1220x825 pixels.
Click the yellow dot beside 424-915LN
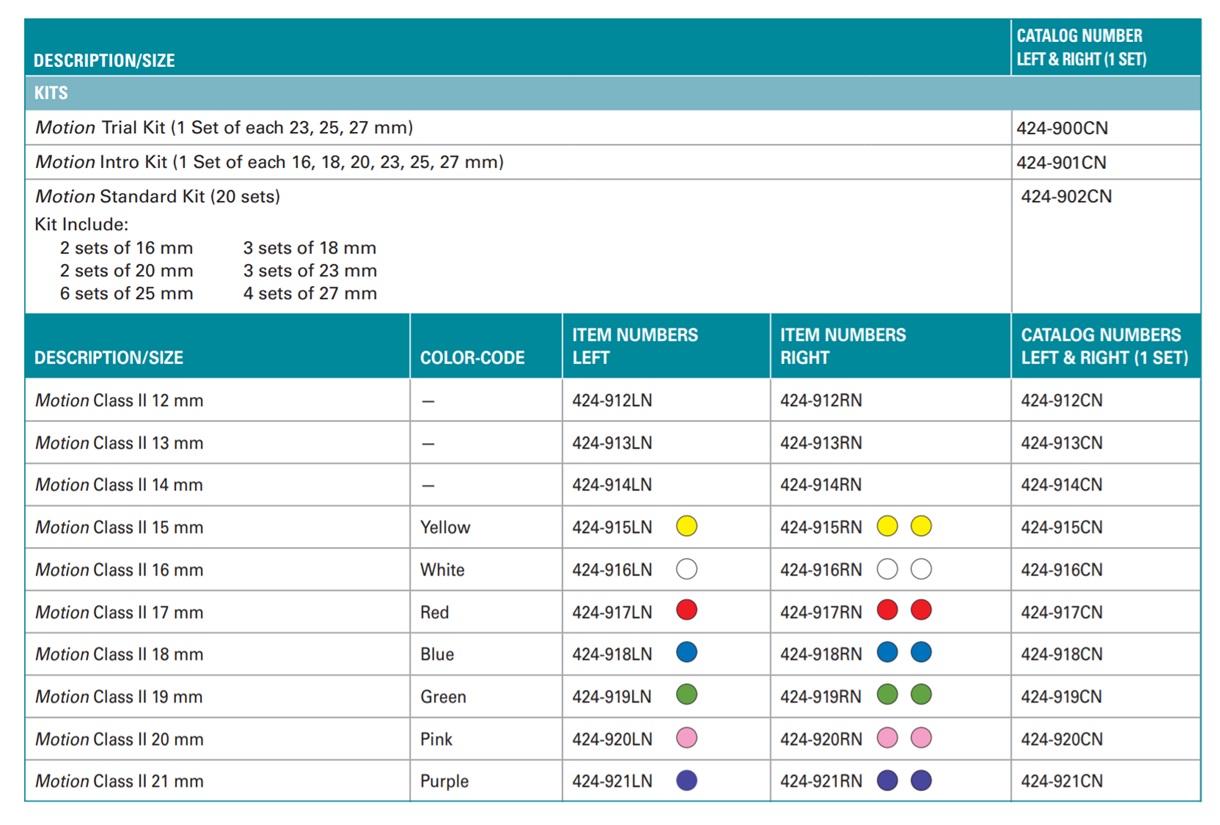pos(686,526)
